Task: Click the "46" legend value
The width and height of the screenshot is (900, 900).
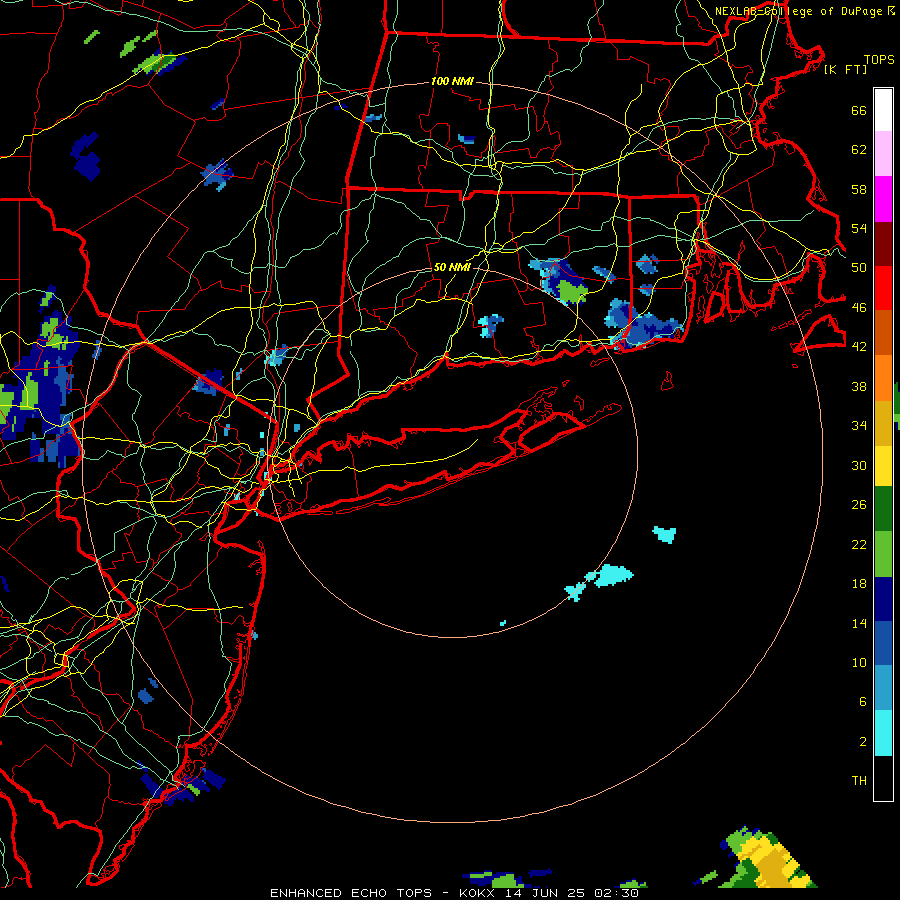Action: click(859, 308)
